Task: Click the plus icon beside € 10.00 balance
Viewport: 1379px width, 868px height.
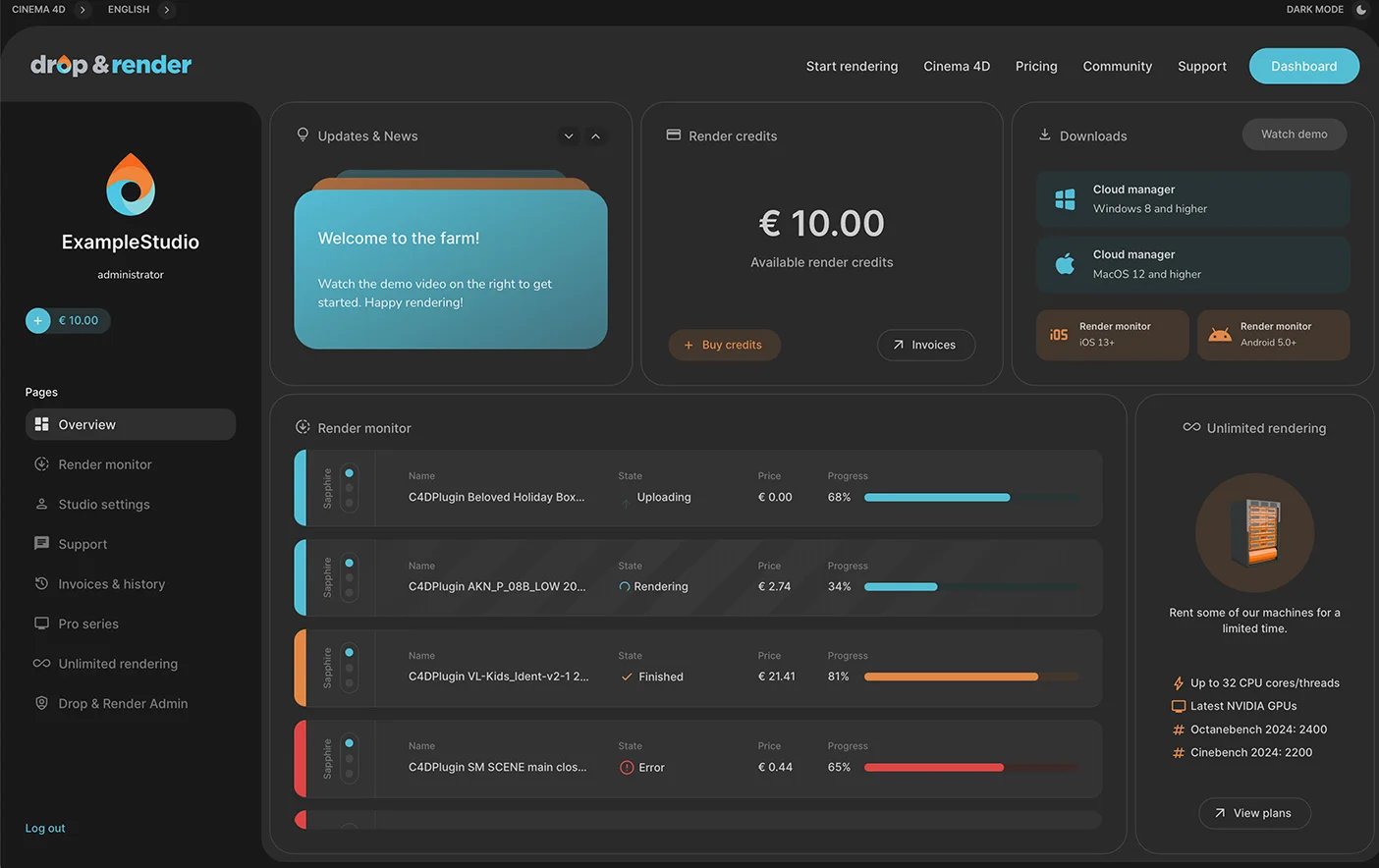Action: click(x=38, y=320)
